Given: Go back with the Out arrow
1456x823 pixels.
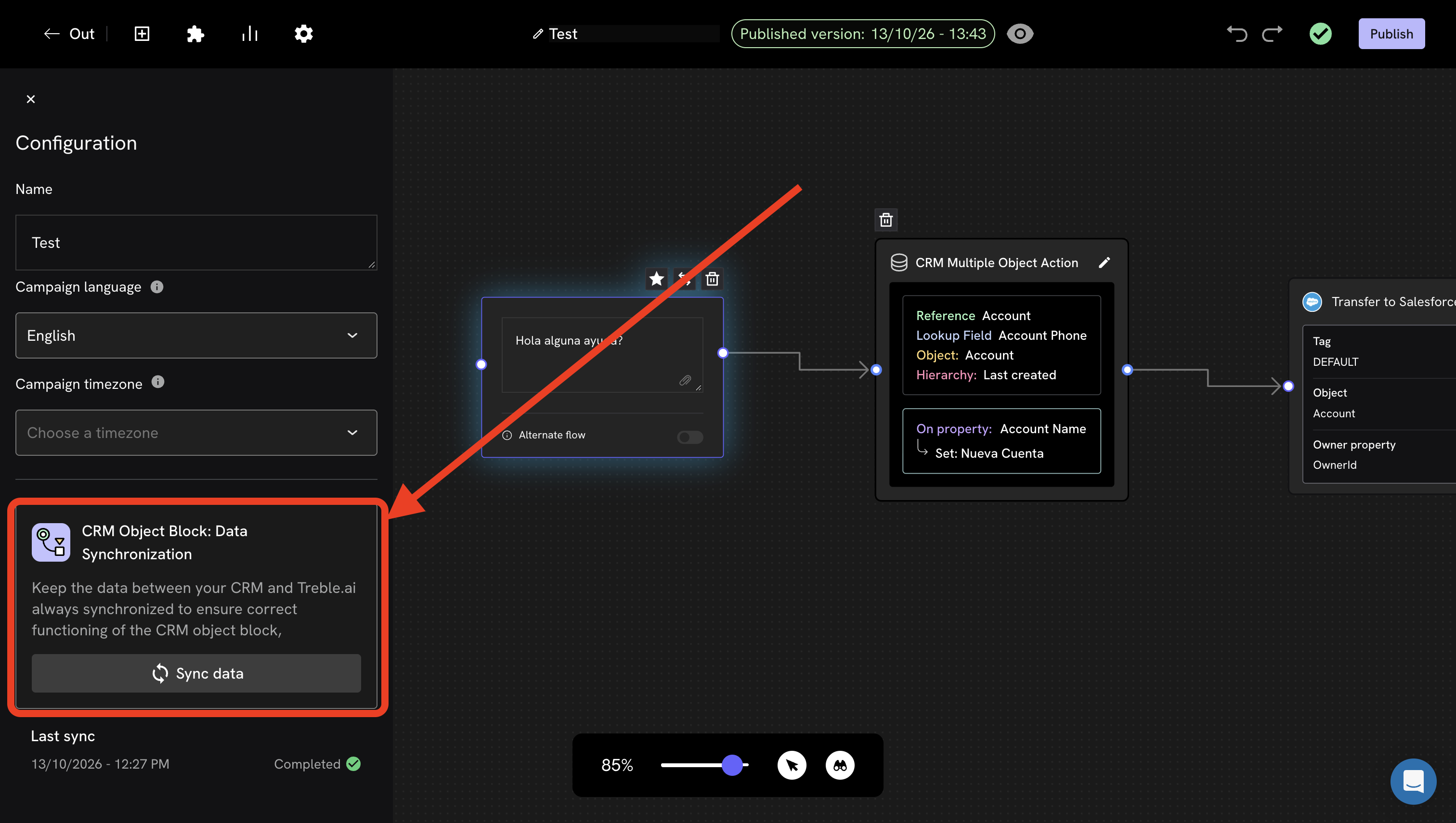Looking at the screenshot, I should 68,34.
